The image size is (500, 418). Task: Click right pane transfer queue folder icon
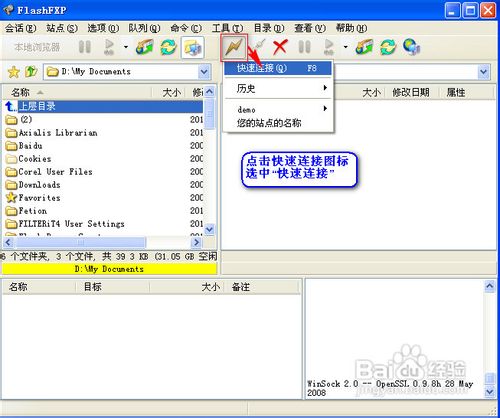tap(365, 47)
